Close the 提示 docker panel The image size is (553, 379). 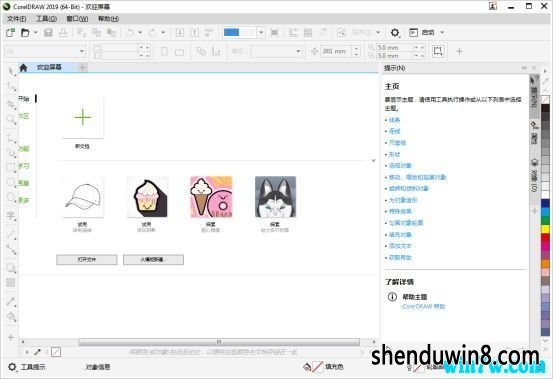click(x=534, y=68)
